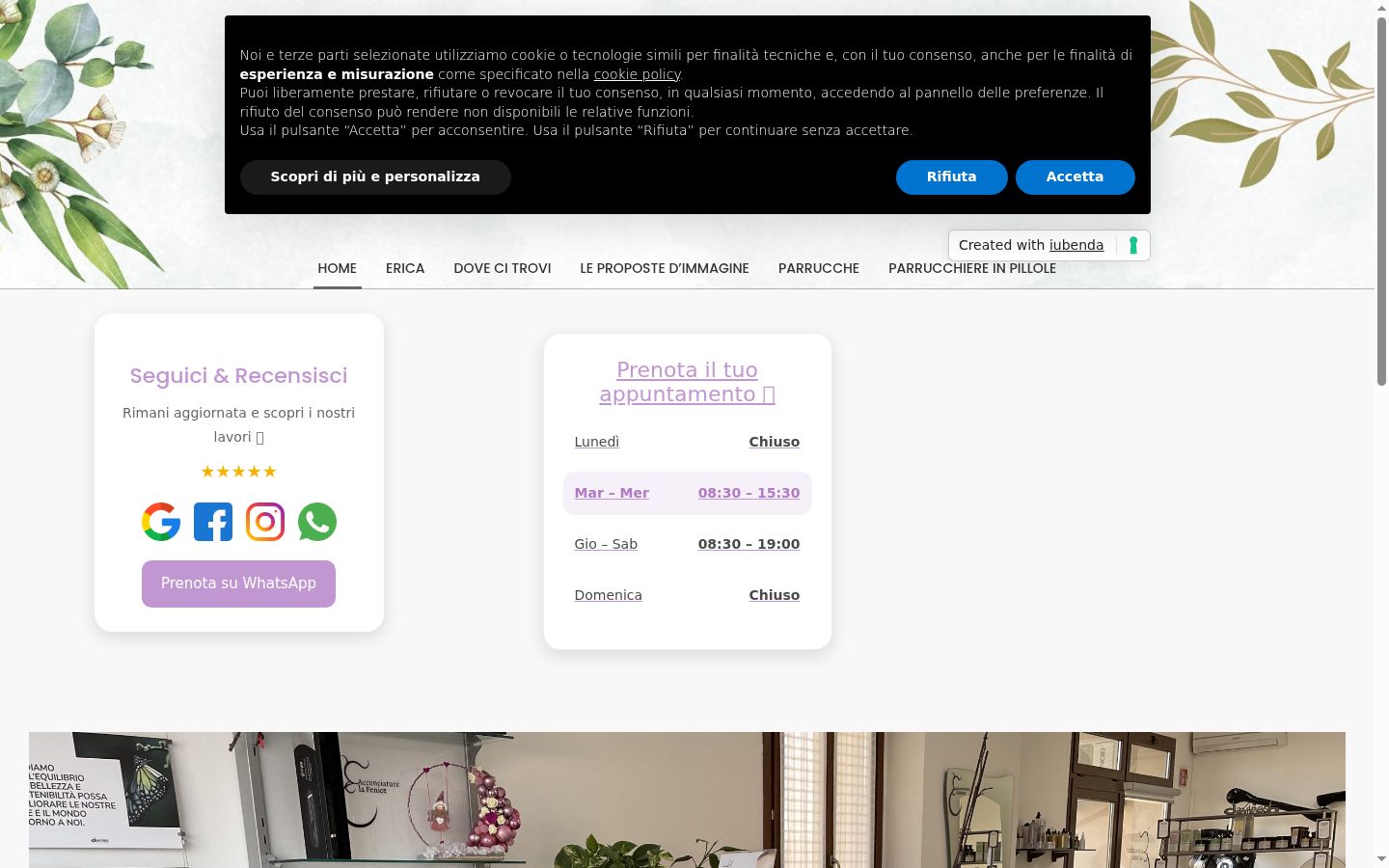Click the scrollbar down arrow

pos(1381,859)
